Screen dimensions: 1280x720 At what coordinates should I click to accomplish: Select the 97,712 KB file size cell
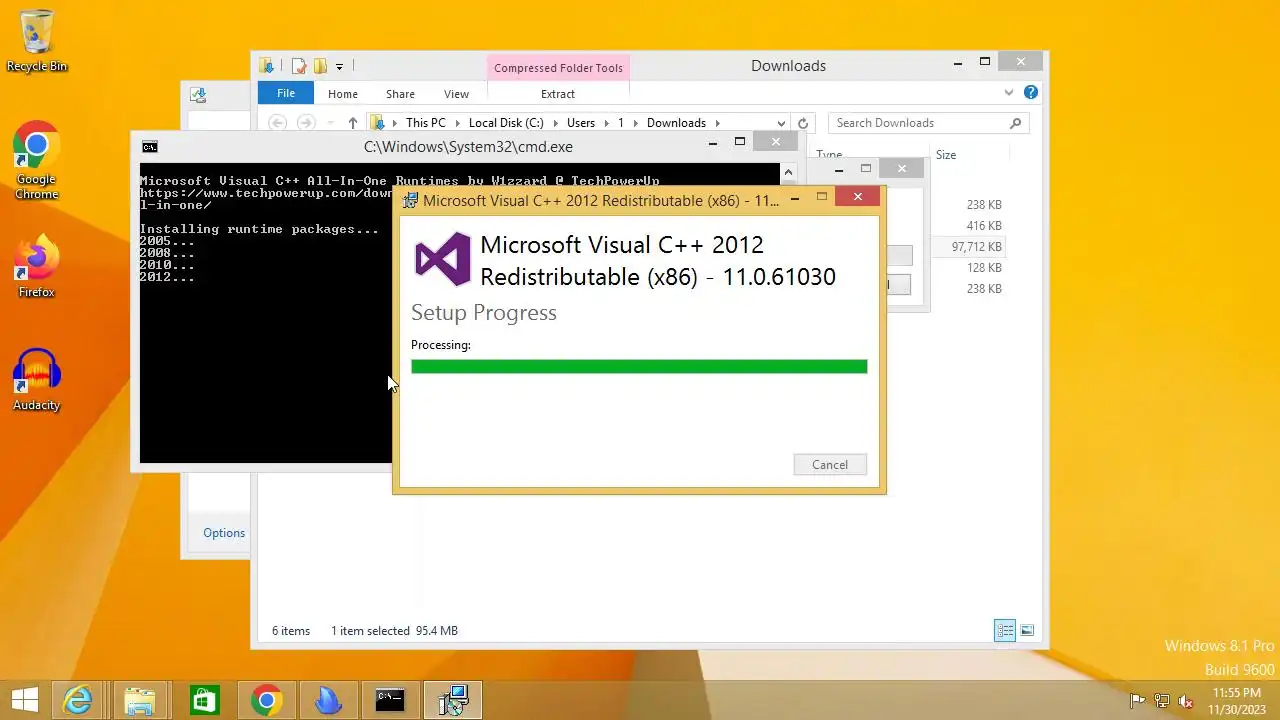(976, 247)
